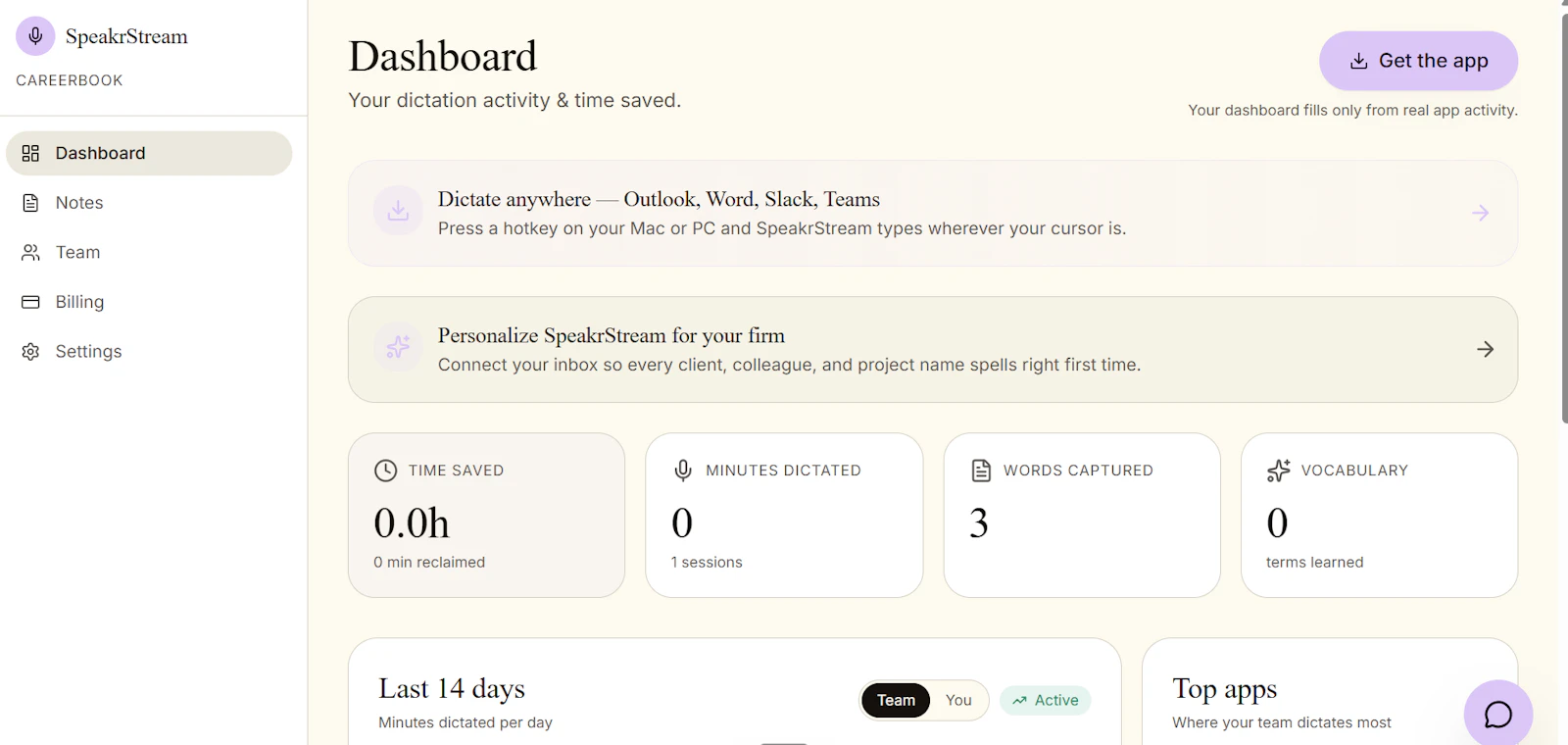The height and width of the screenshot is (745, 1568).
Task: Click the download icon in Dictate anywhere card
Action: tap(398, 211)
